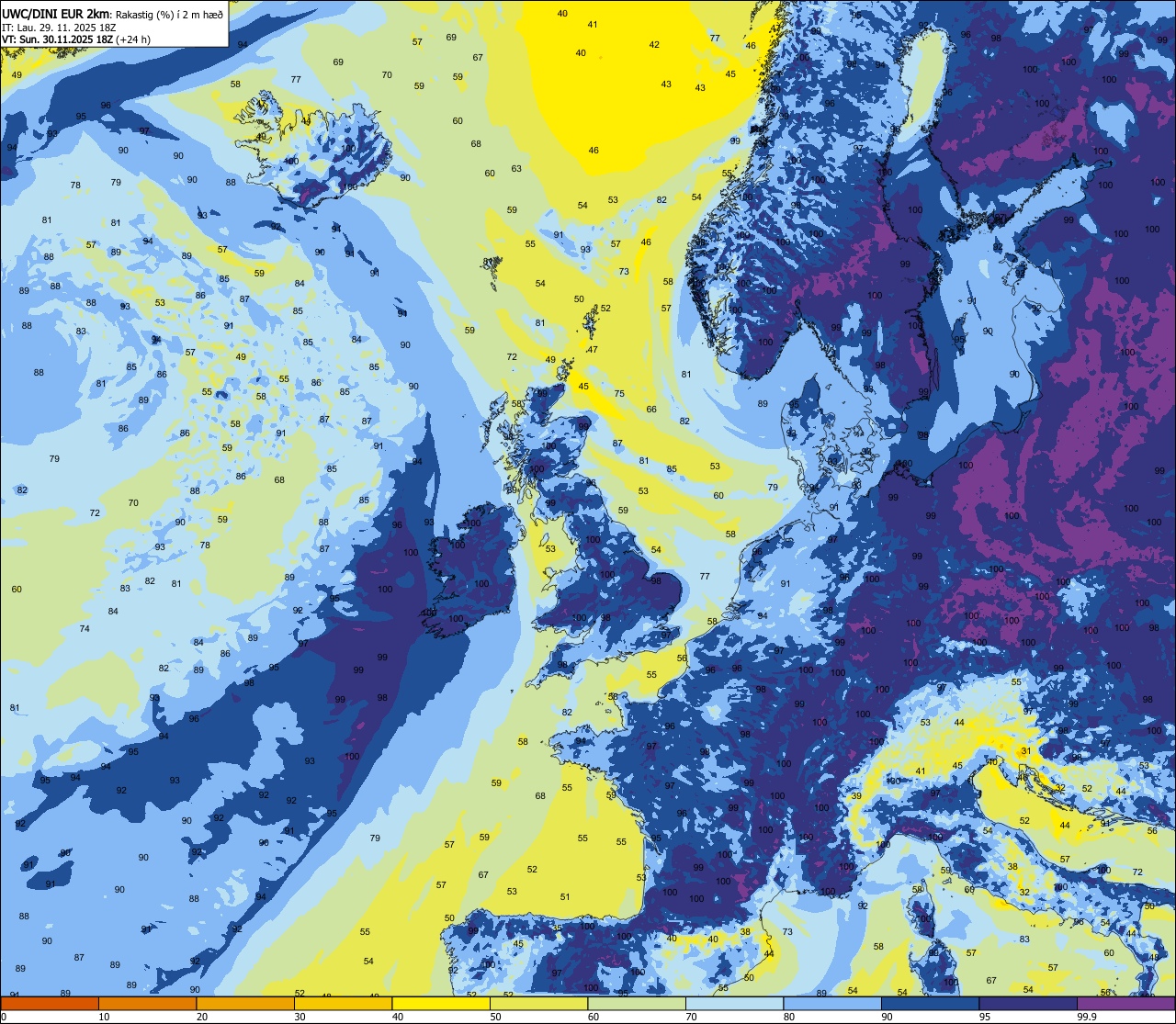Screen dimensions: 1176x1024
Task: Click the "66" value in the North Sea
Action: [x=651, y=409]
